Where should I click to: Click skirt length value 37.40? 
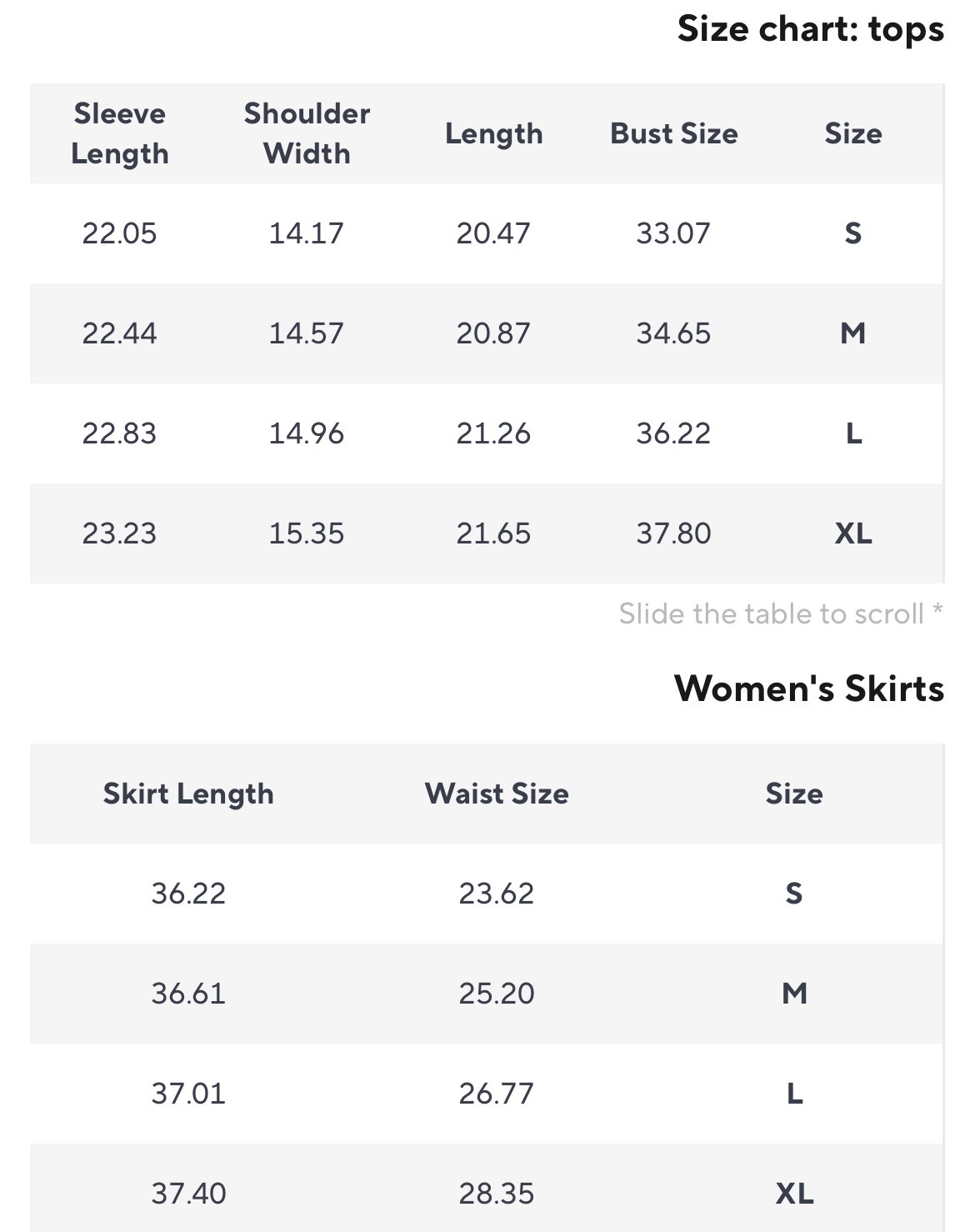[x=188, y=1194]
